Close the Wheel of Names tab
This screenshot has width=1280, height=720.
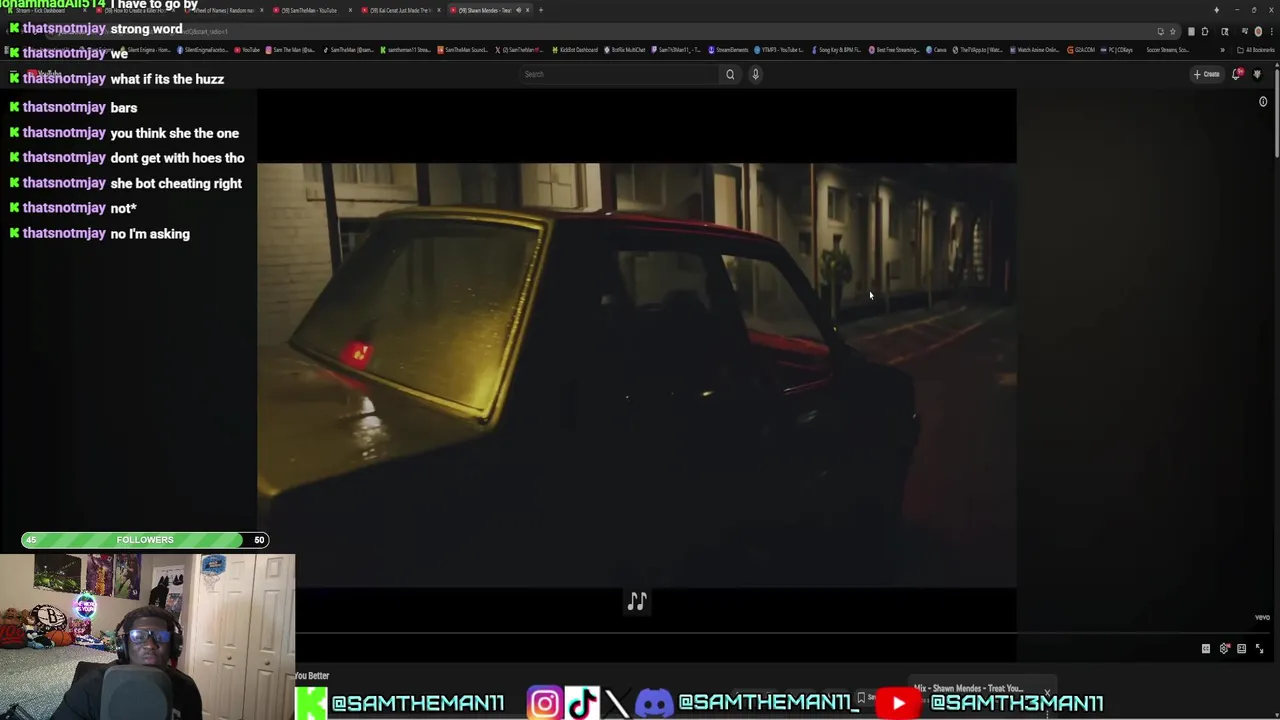pyautogui.click(x=261, y=10)
